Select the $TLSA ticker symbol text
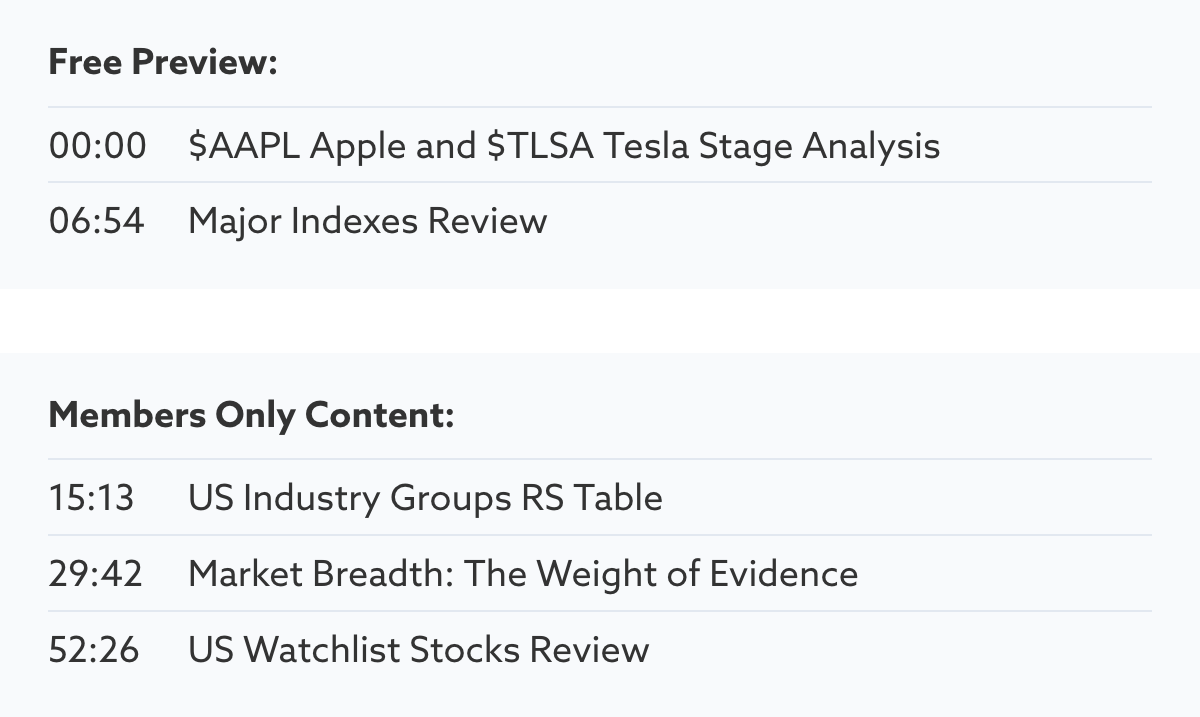The image size is (1200, 717). [540, 146]
